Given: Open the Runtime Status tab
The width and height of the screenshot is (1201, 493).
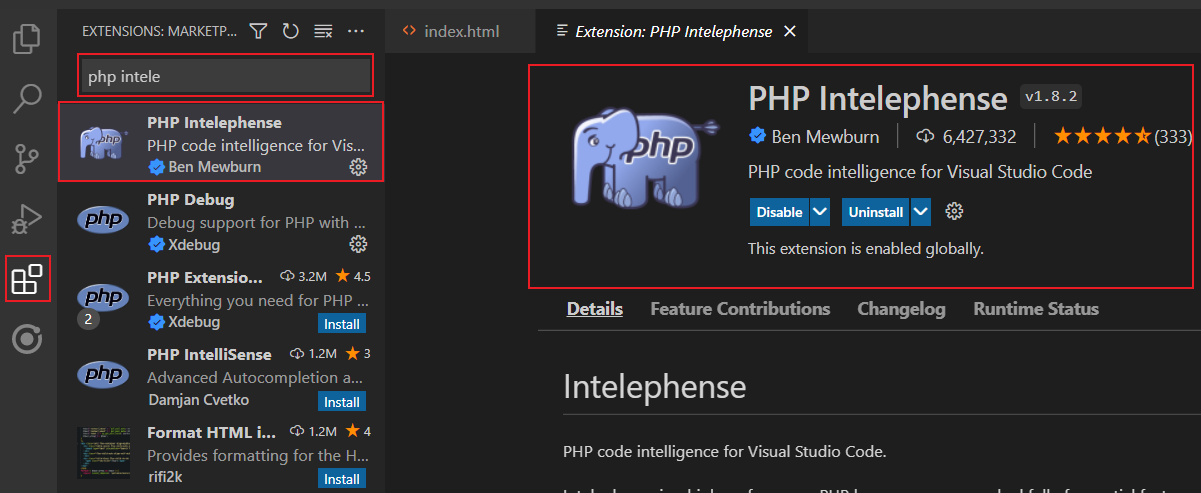Looking at the screenshot, I should tap(1036, 309).
